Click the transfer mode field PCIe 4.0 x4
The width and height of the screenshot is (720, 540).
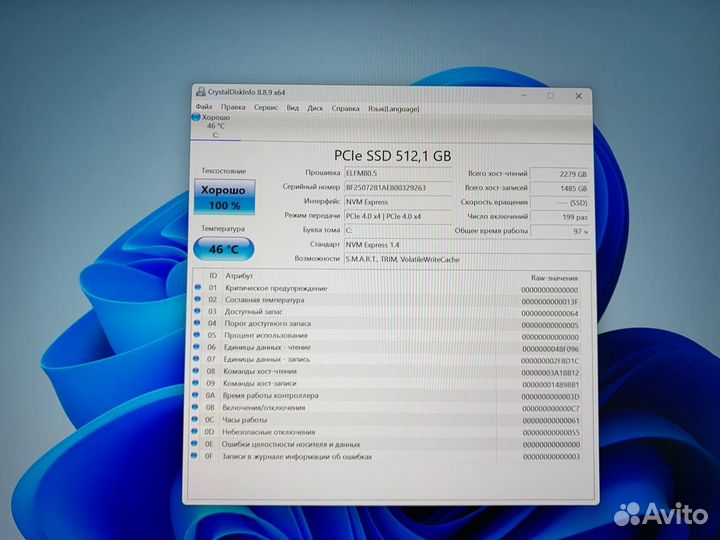pos(398,216)
